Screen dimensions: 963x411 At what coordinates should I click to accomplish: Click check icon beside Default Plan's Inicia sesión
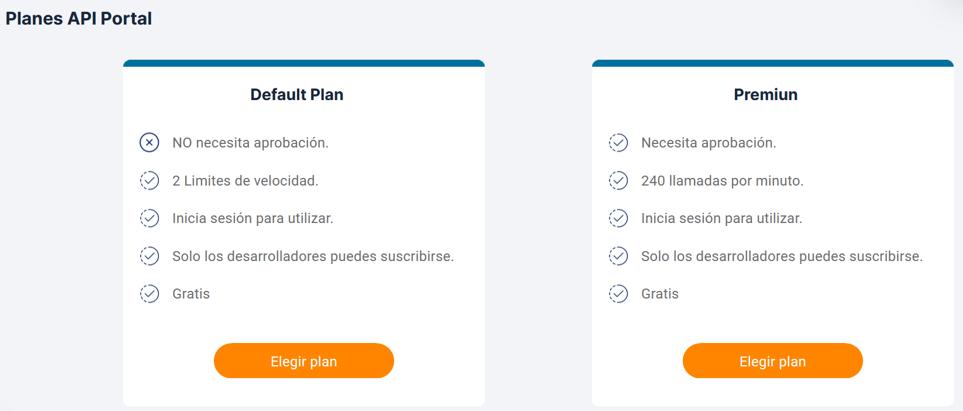pos(149,218)
